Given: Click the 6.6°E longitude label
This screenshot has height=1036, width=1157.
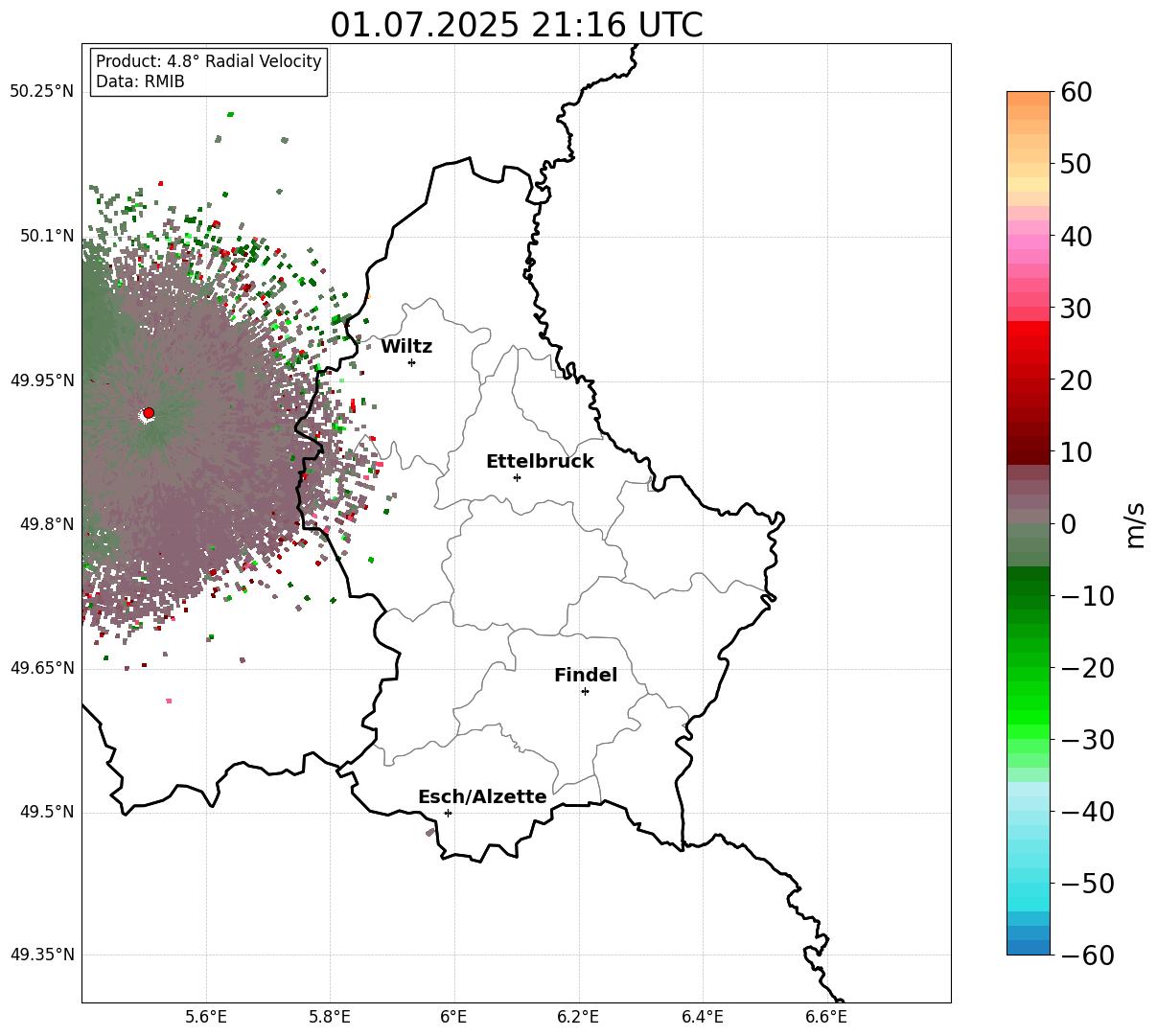Looking at the screenshot, I should coord(827,1016).
